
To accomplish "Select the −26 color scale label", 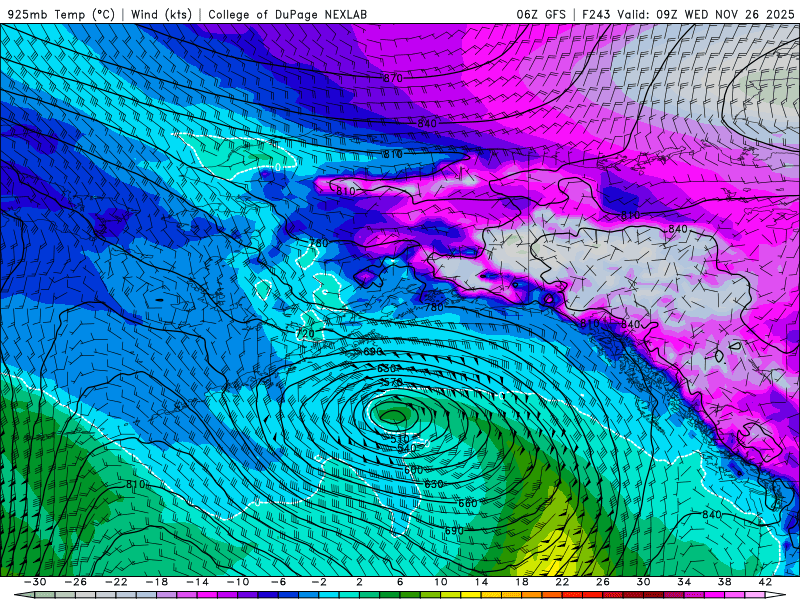I will pos(76,582).
